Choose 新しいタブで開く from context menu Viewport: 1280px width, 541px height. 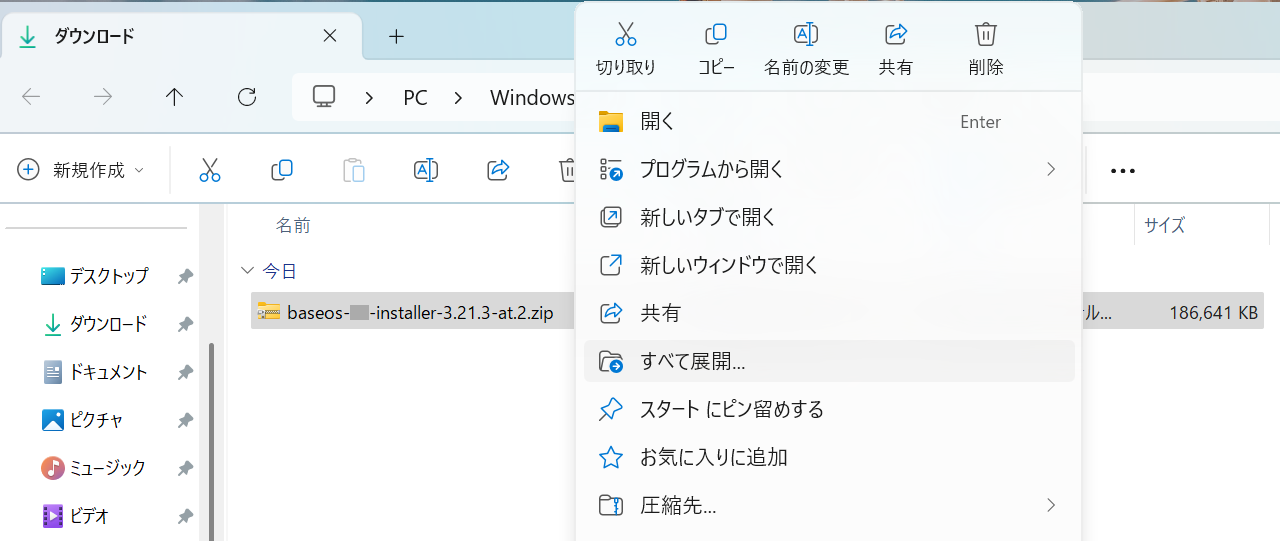[708, 217]
